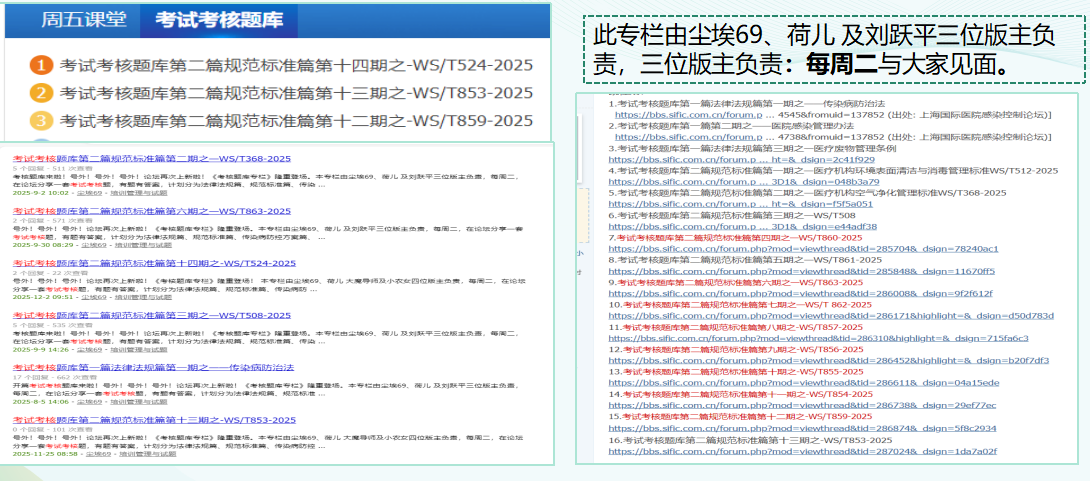Open search result 第二期之—WS/T368-2025
Image resolution: width=1090 pixels, height=481 pixels.
click(x=152, y=158)
